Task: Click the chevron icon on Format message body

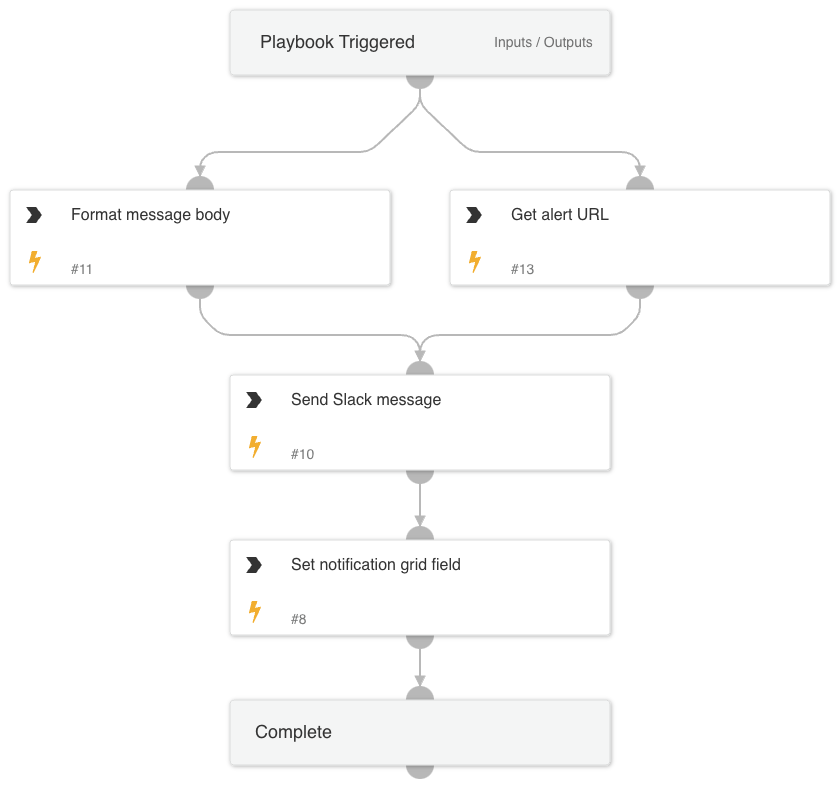Action: (34, 215)
